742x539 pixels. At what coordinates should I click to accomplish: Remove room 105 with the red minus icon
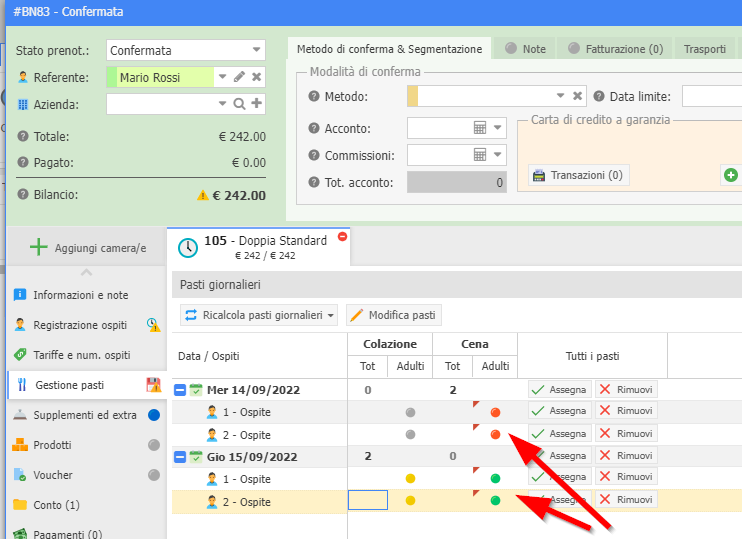point(343,236)
